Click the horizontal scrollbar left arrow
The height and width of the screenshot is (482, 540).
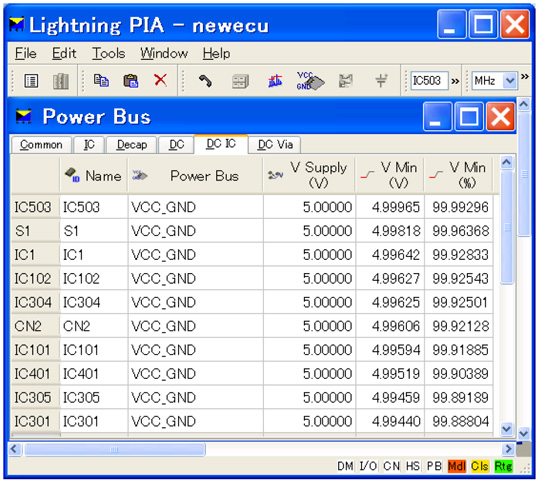(x=14, y=449)
